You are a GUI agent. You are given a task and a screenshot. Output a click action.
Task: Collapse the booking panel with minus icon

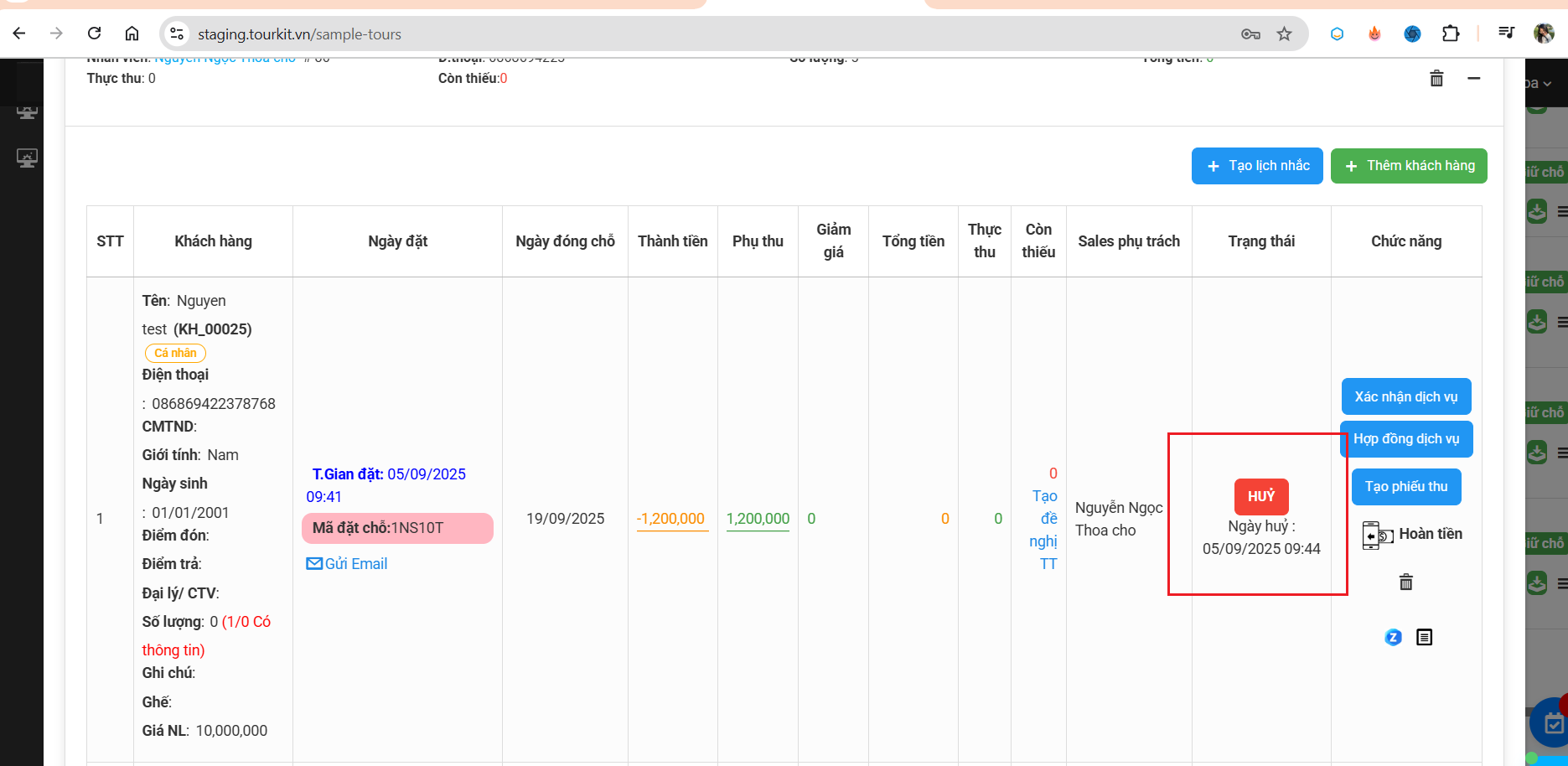[1473, 78]
